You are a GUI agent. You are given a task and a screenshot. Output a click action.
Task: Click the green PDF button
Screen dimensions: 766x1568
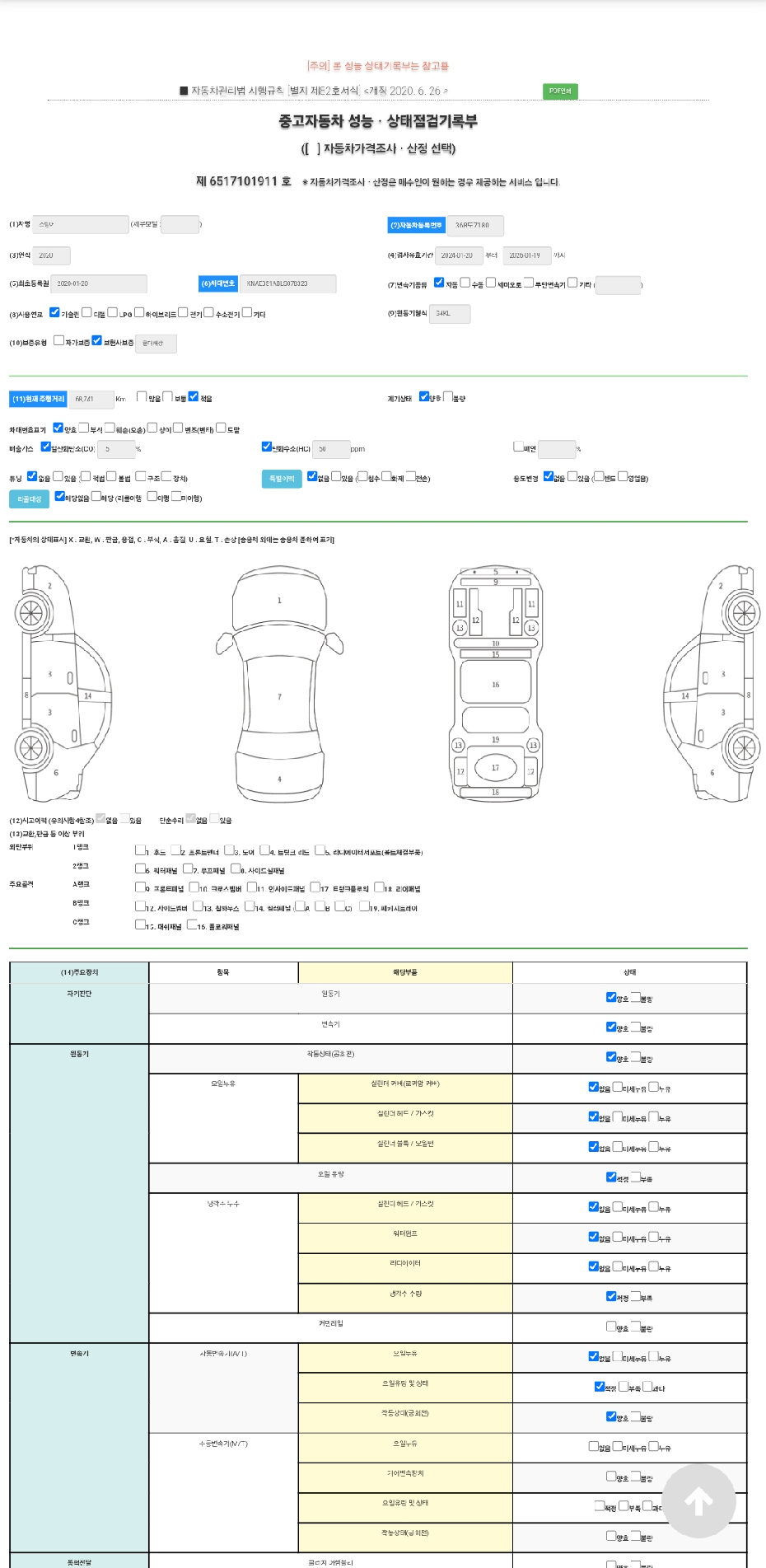pyautogui.click(x=560, y=91)
